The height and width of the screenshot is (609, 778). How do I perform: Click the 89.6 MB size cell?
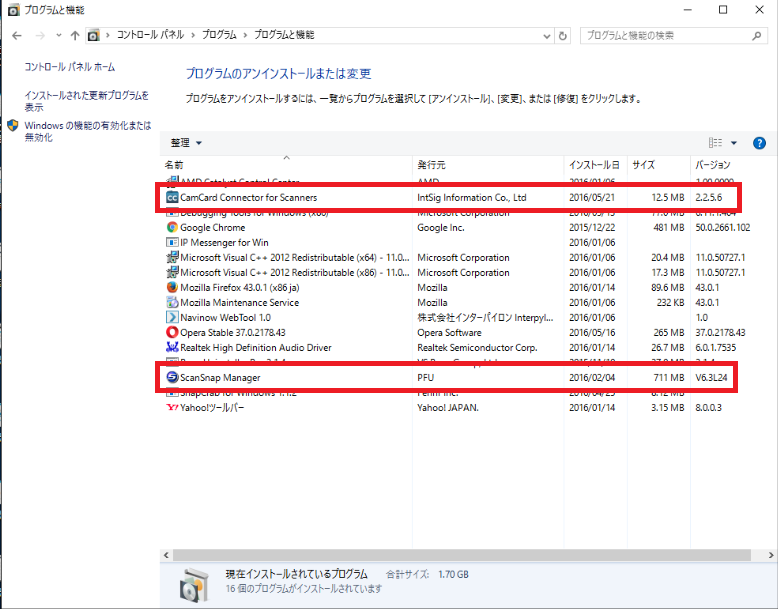pyautogui.click(x=668, y=287)
